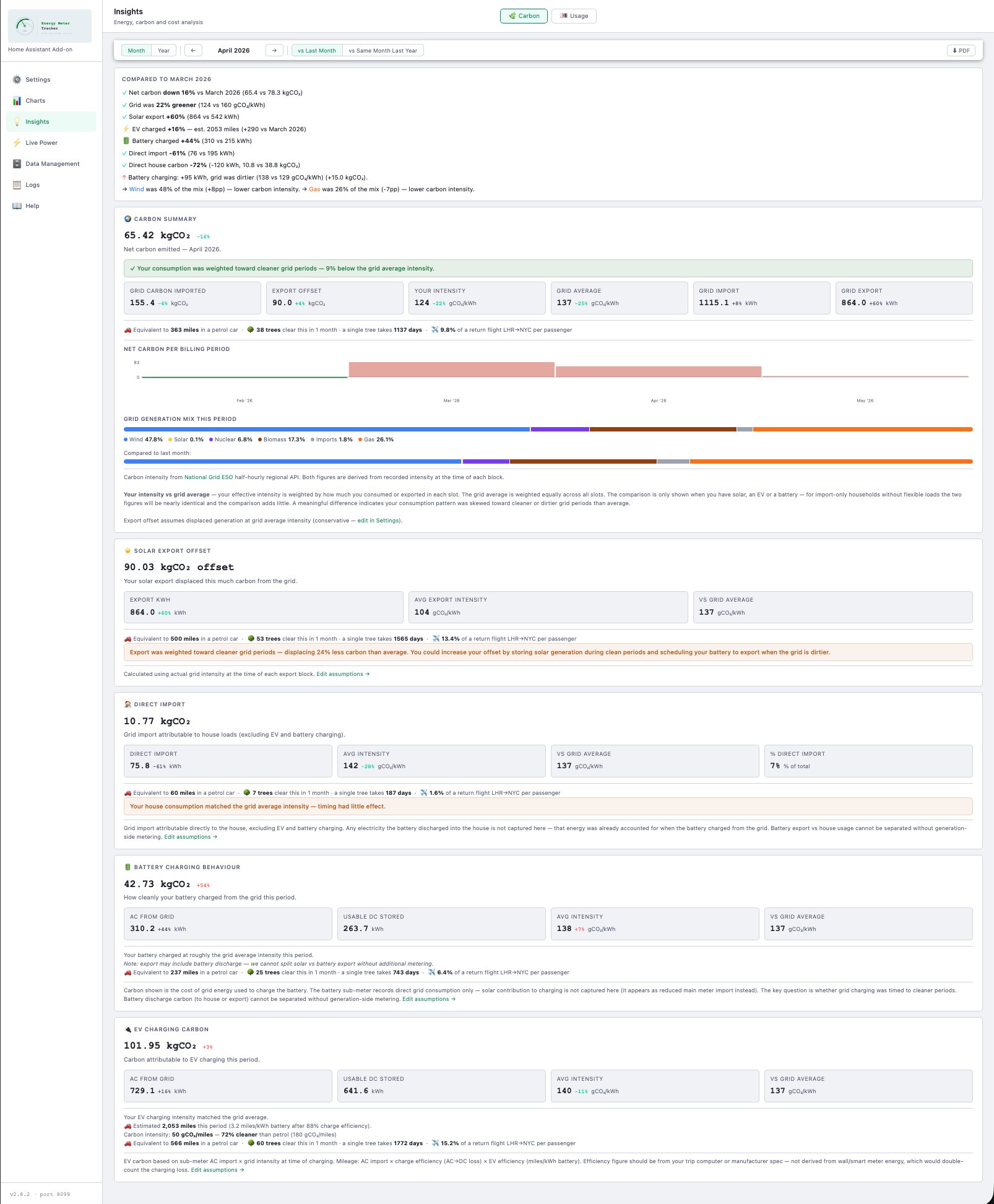Select the Month period toggle
The height and width of the screenshot is (1204, 994).
pyautogui.click(x=136, y=51)
